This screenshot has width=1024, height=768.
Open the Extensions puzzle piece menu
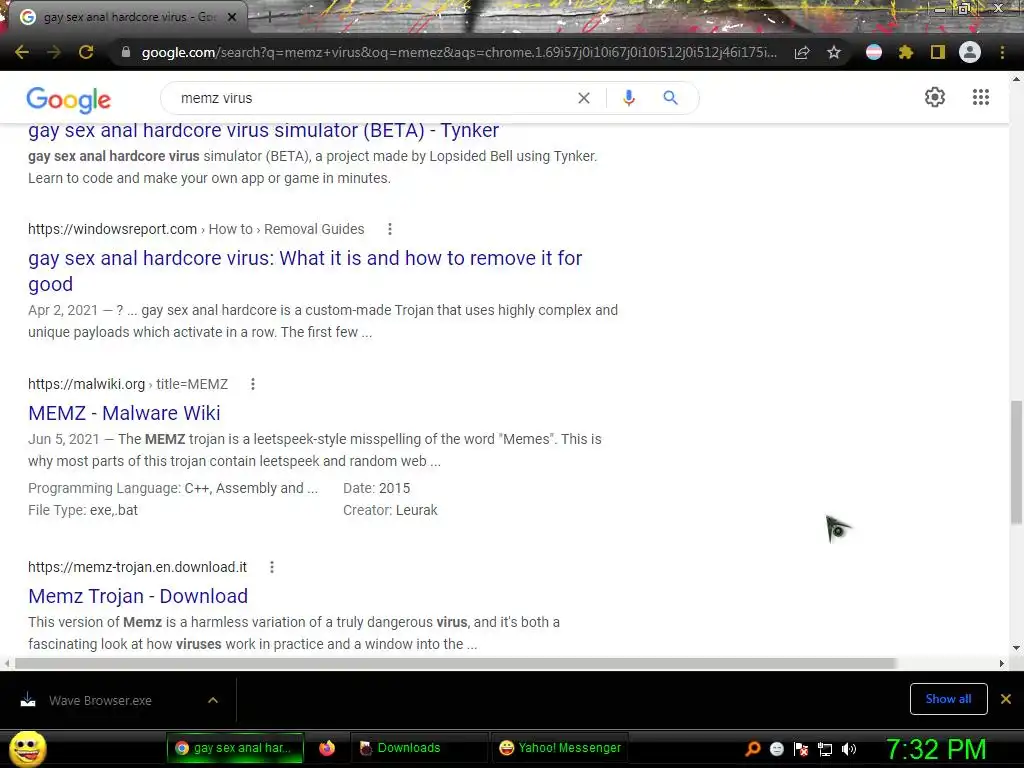pos(906,52)
